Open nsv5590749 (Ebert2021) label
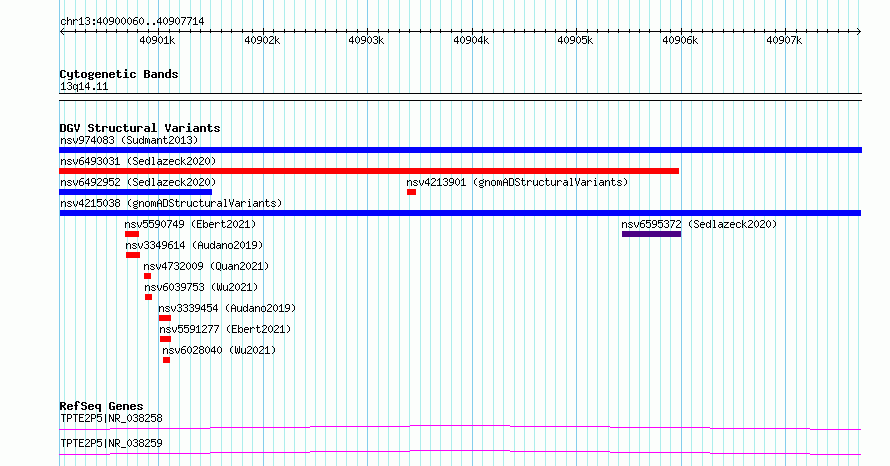Viewport: 890px width, 466px height. point(190,224)
